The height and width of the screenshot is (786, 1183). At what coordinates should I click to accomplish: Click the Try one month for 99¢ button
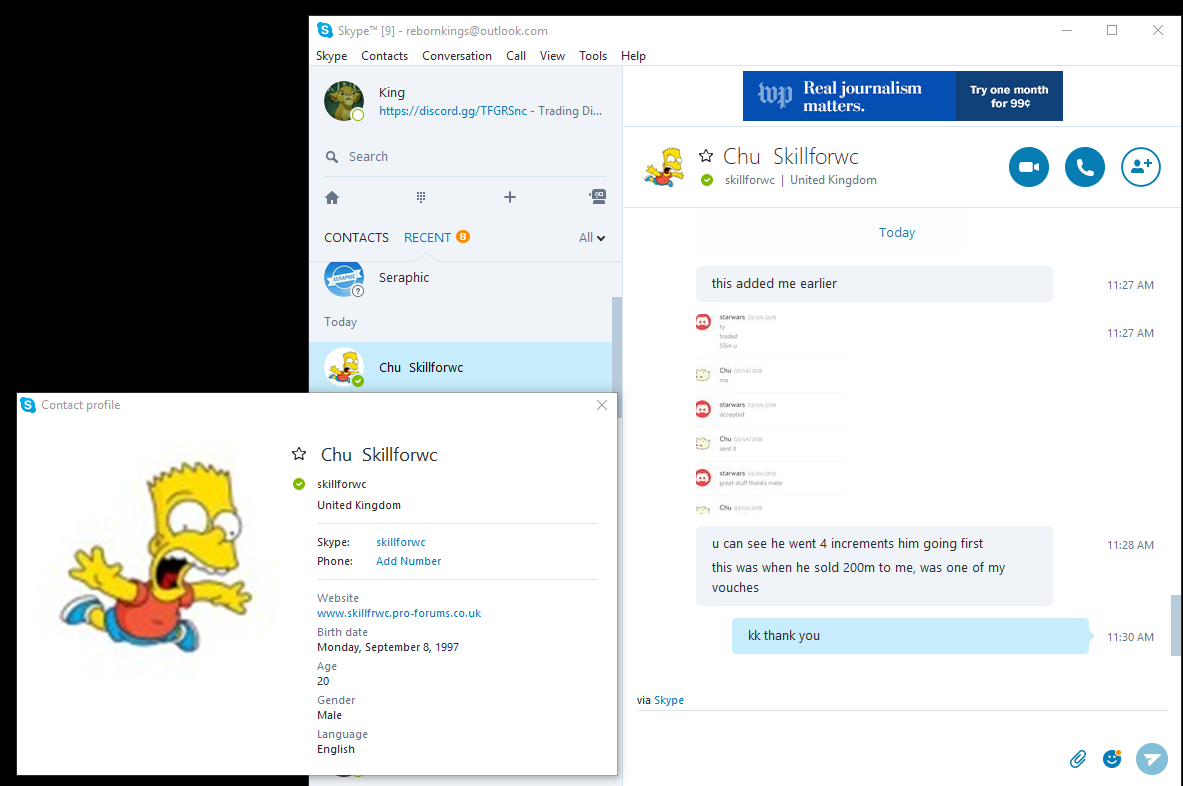click(1009, 96)
